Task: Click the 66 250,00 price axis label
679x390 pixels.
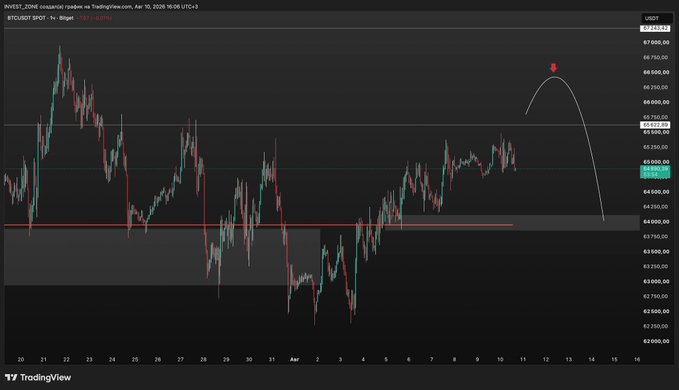Action: click(656, 87)
